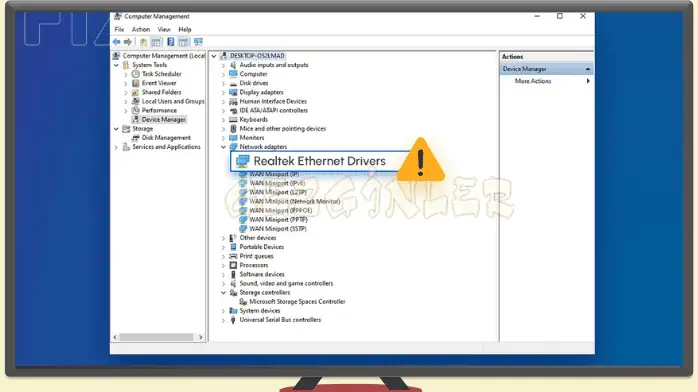Click the blue Help question-mark toolbar icon
Screen dimensions: 698x392
(170, 42)
